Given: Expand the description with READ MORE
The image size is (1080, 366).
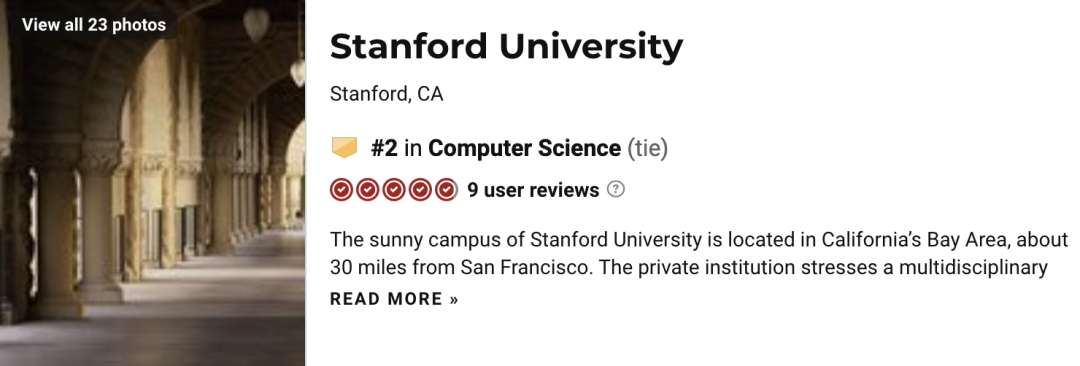Looking at the screenshot, I should pos(394,299).
